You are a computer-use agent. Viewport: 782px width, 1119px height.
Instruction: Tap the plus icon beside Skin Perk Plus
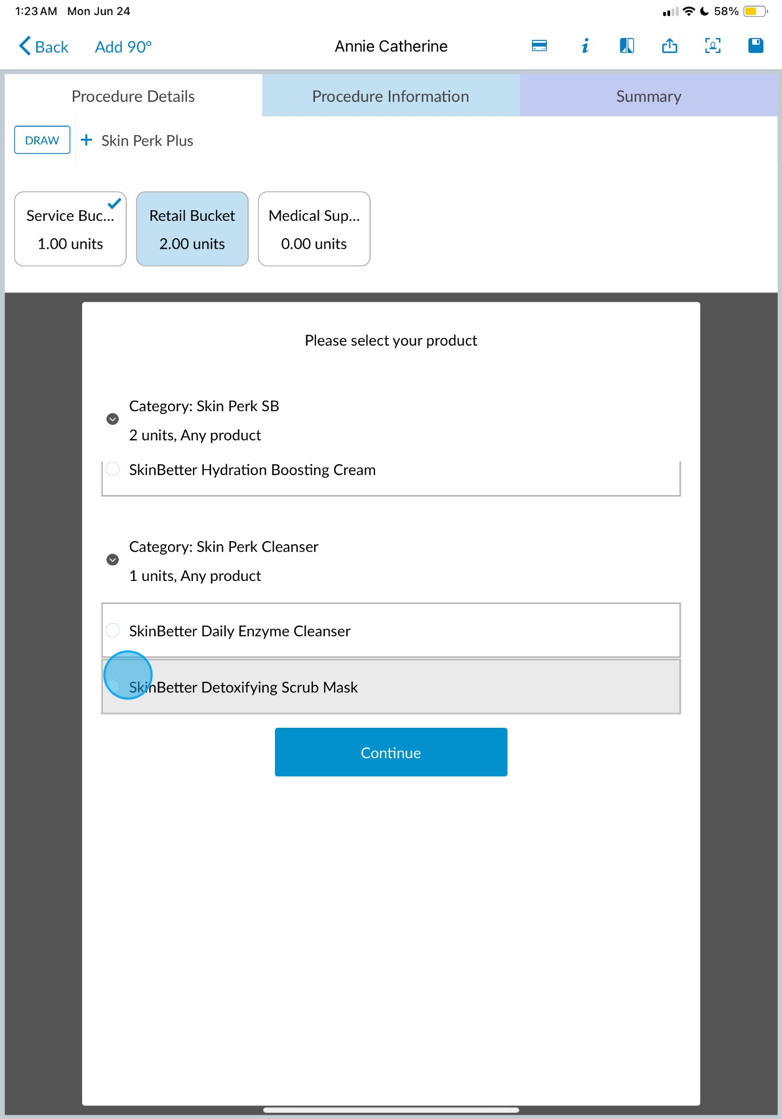coord(86,140)
